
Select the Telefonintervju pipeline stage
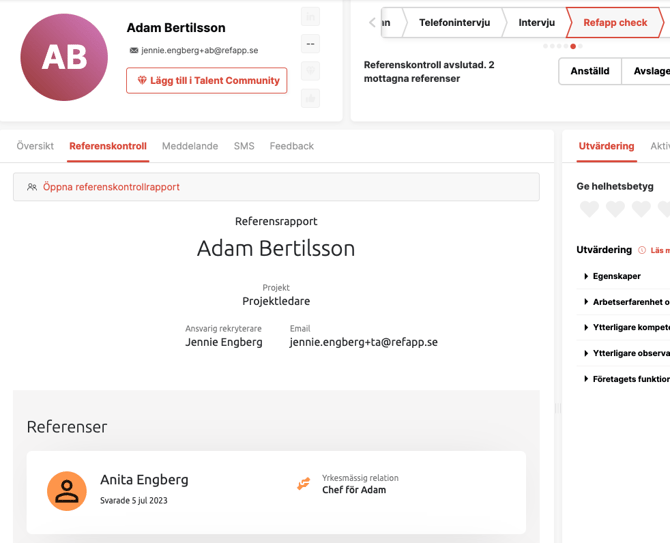click(454, 22)
